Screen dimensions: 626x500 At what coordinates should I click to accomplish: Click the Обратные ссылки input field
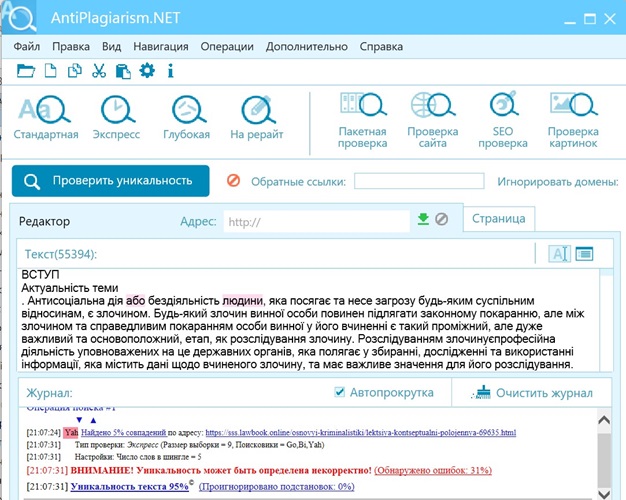419,181
